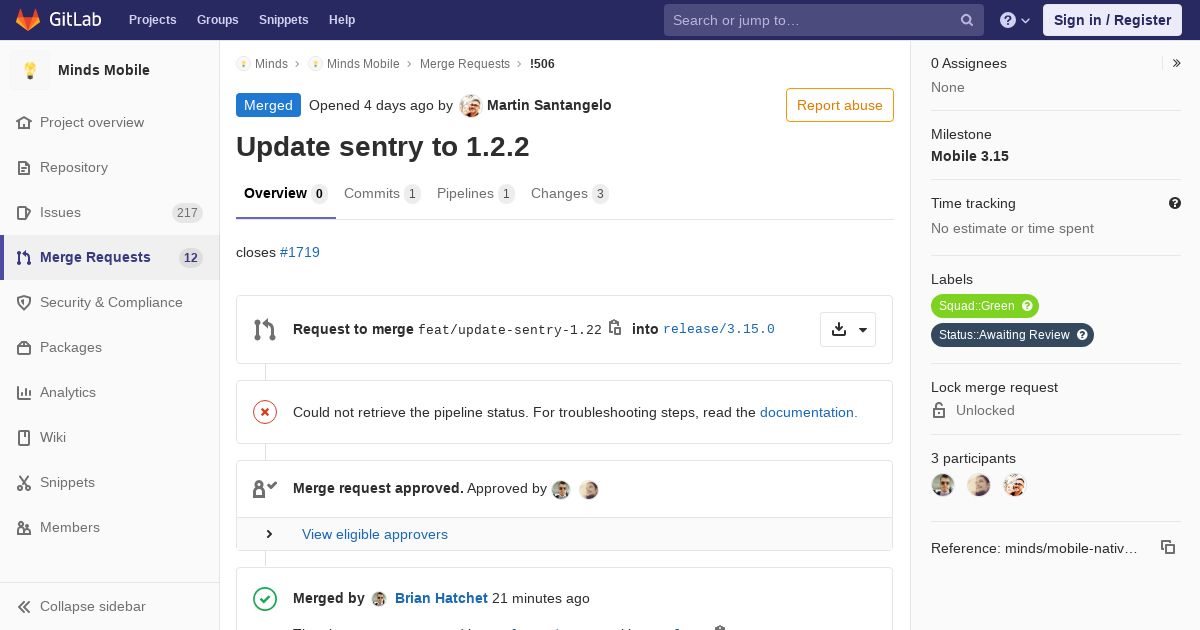Copy merge request reference icon
Image resolution: width=1200 pixels, height=630 pixels.
pos(1167,547)
